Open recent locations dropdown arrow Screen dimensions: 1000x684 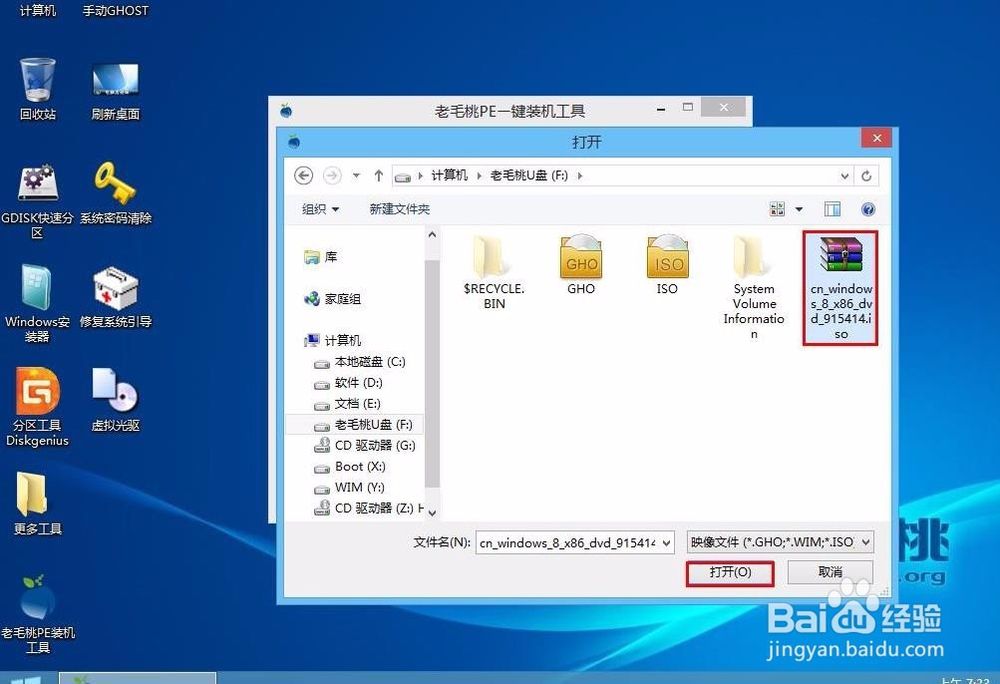coord(356,175)
